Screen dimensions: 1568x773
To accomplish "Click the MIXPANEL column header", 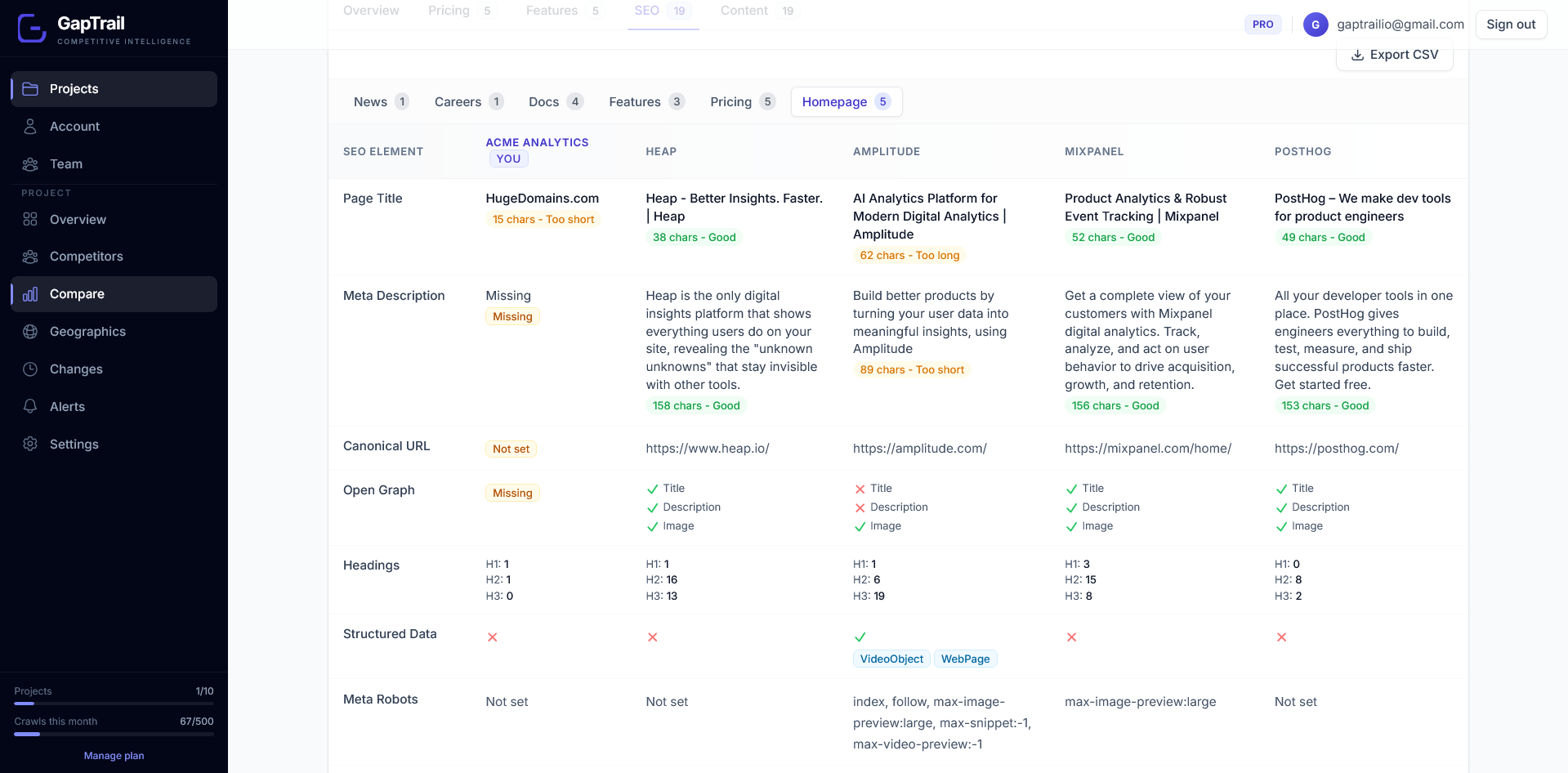I will click(1094, 152).
